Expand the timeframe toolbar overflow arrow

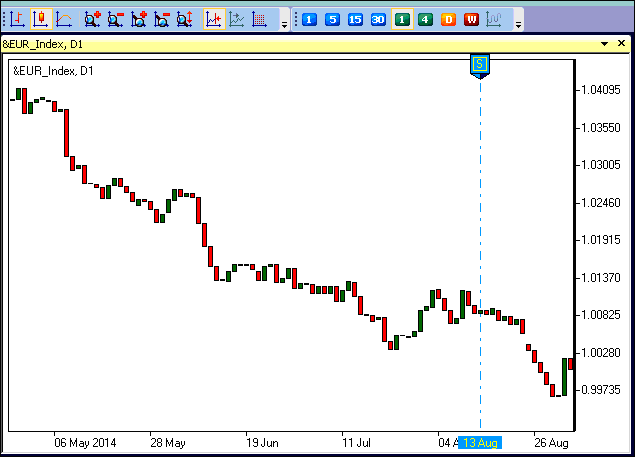[x=517, y=22]
